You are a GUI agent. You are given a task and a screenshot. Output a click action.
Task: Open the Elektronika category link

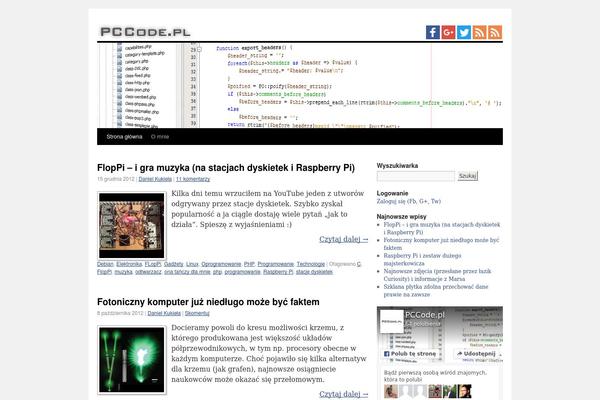(x=129, y=264)
